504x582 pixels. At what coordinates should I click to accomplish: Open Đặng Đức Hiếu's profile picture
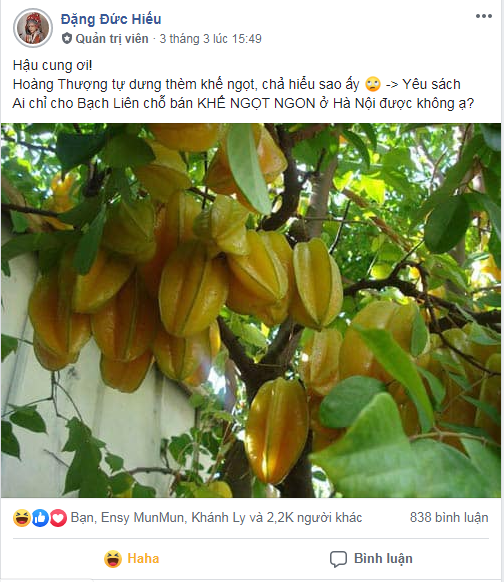pos(33,28)
